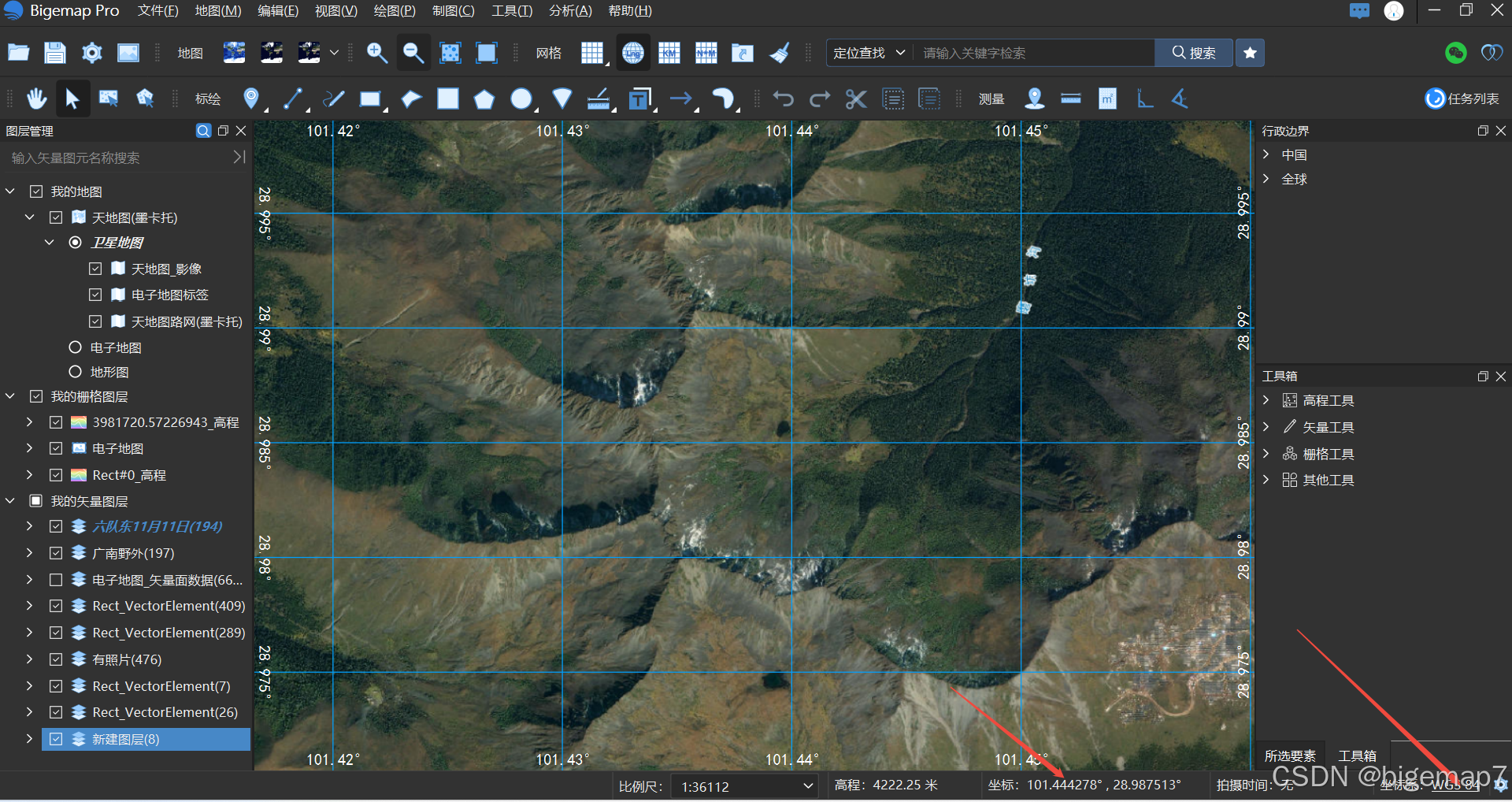
Task: Select the pan hand tool
Action: point(36,98)
